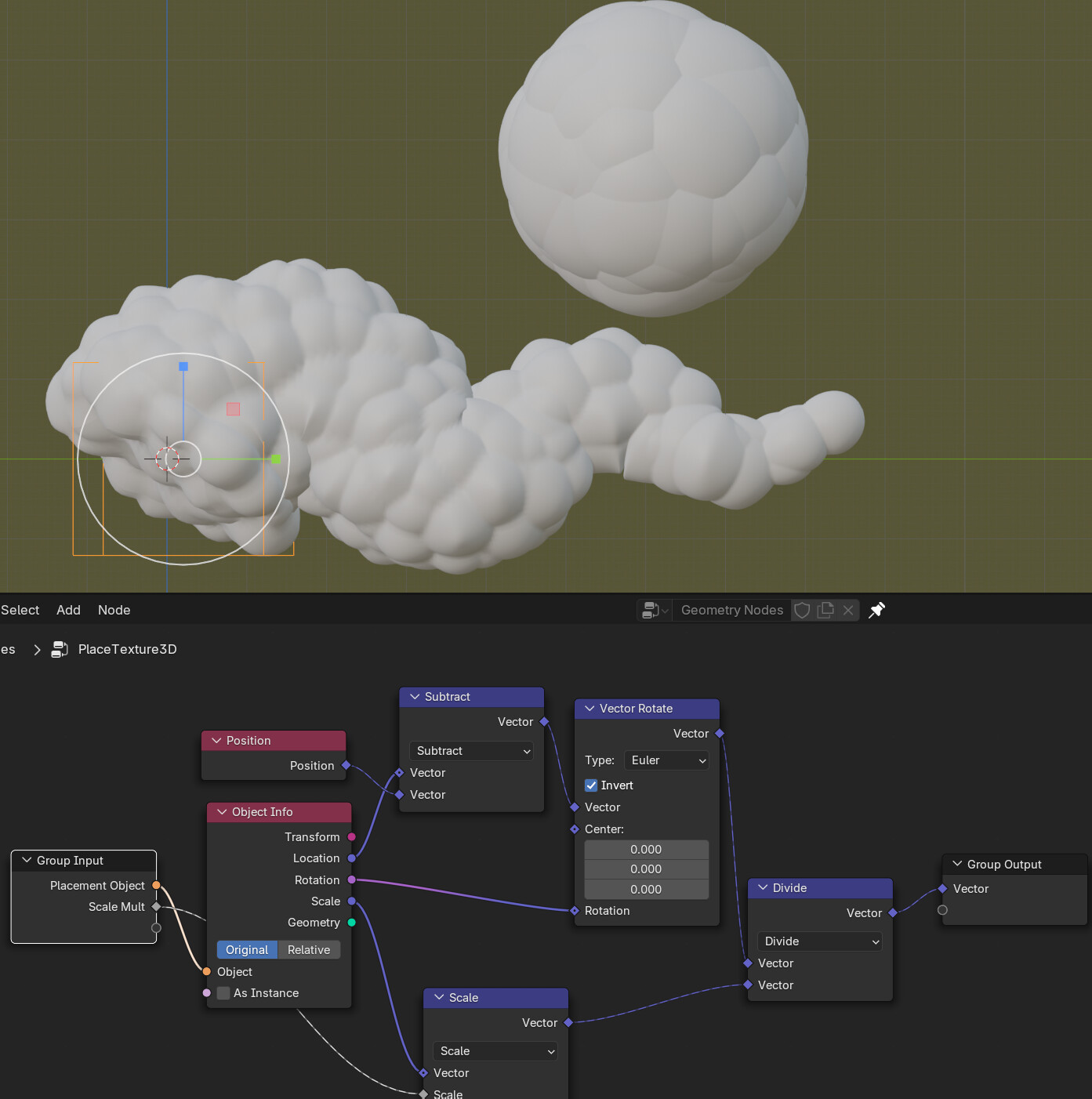
Task: Collapse the Object Info node
Action: tap(222, 812)
